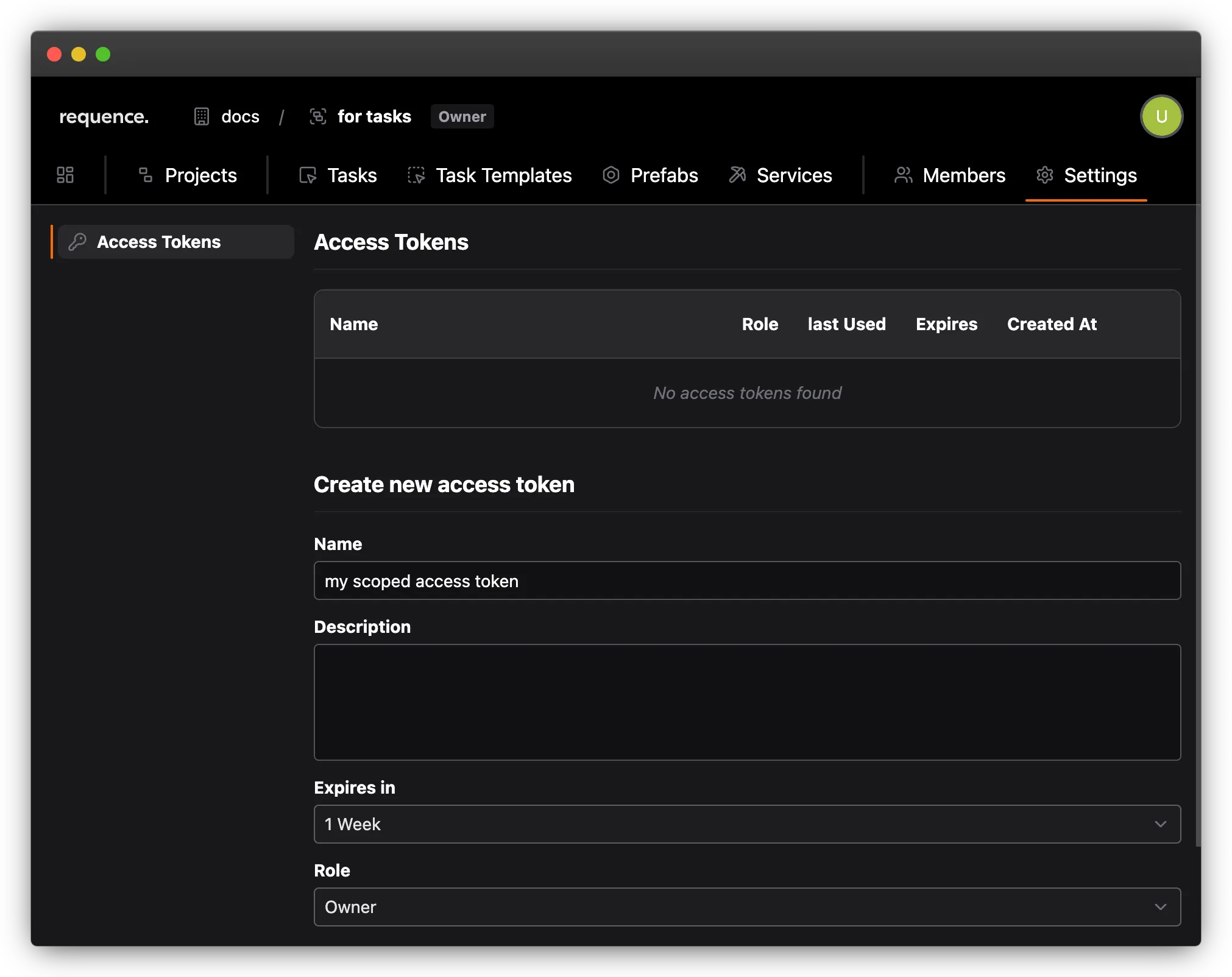Click the chevron on the Role select
Viewport: 1232px width, 977px height.
coord(1160,907)
